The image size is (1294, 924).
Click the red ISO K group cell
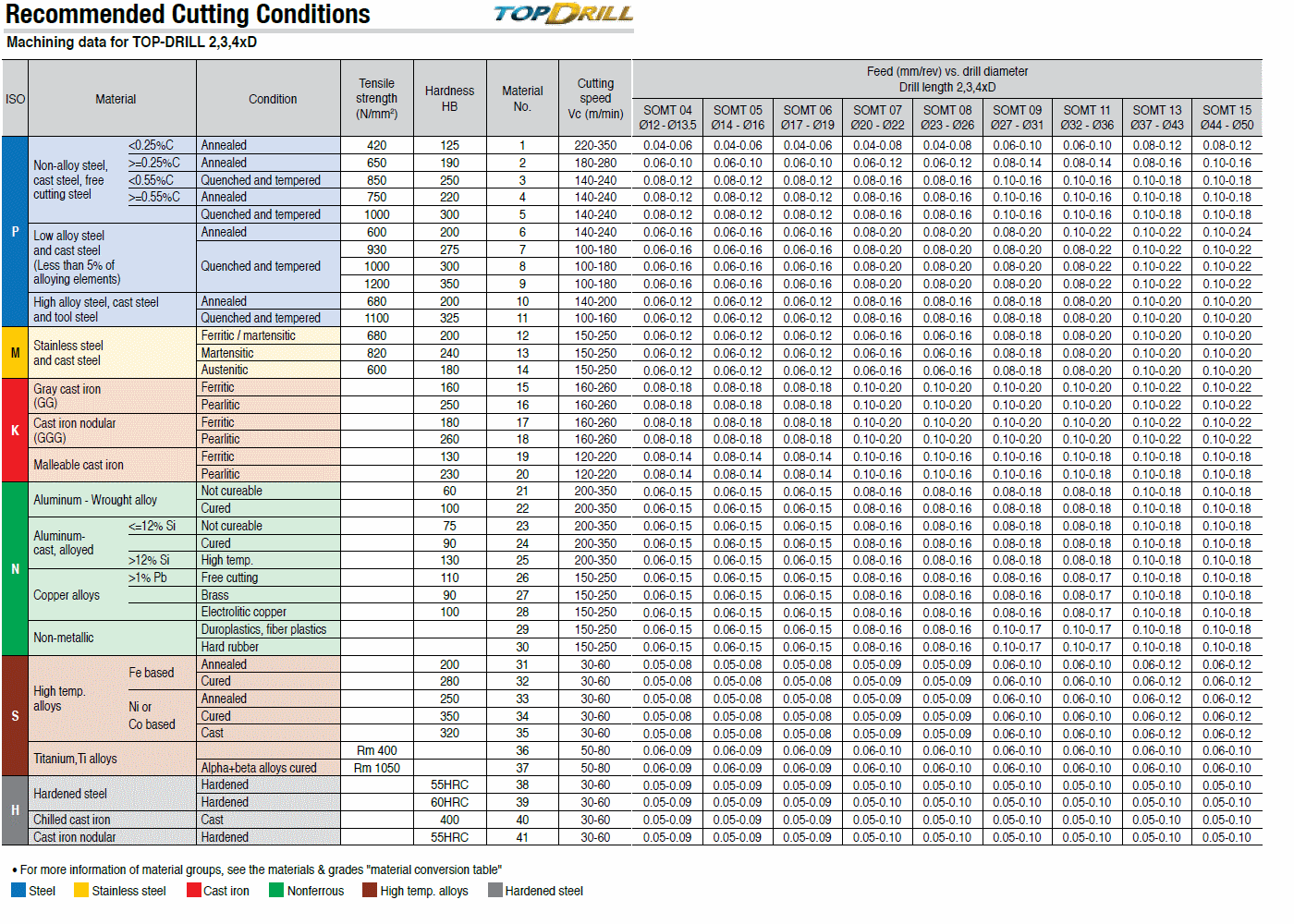[15, 431]
